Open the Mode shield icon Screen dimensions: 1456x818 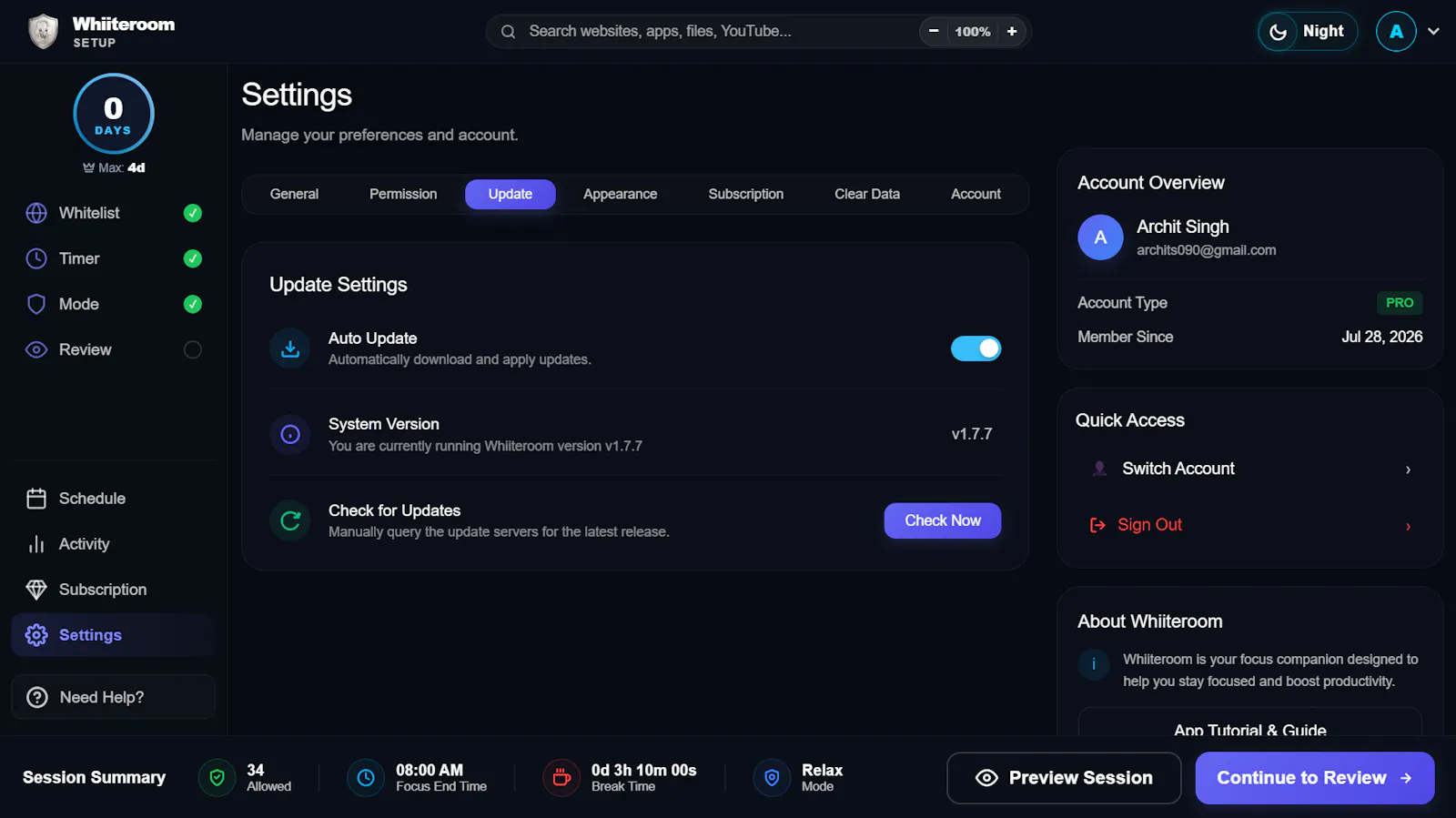[36, 304]
